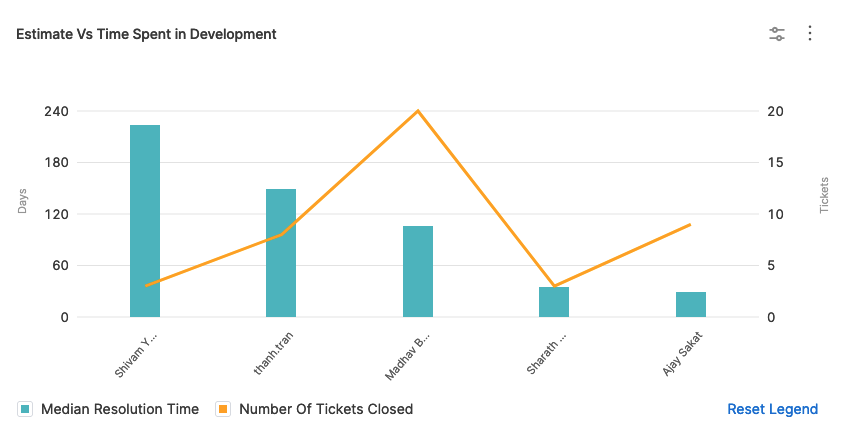Image resolution: width=841 pixels, height=430 pixels.
Task: Hide the Median Resolution Time series label
Action: (120, 409)
